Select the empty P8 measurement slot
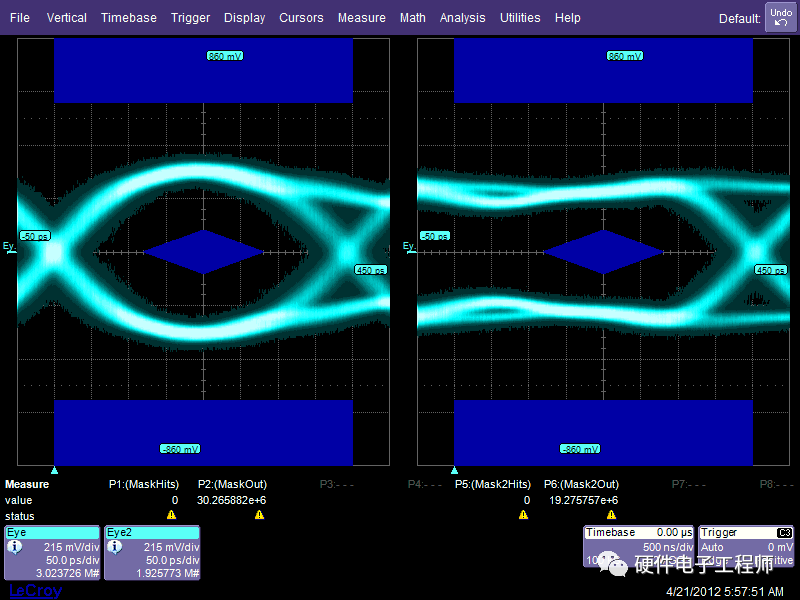This screenshot has width=800, height=600. point(777,484)
